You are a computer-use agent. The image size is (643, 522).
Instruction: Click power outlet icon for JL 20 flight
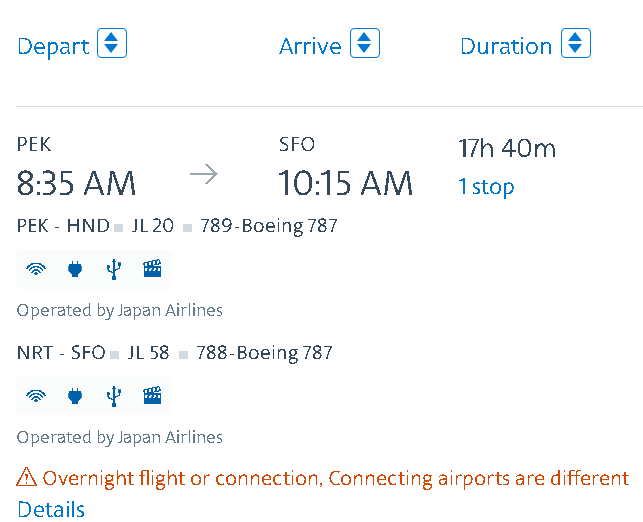(74, 268)
